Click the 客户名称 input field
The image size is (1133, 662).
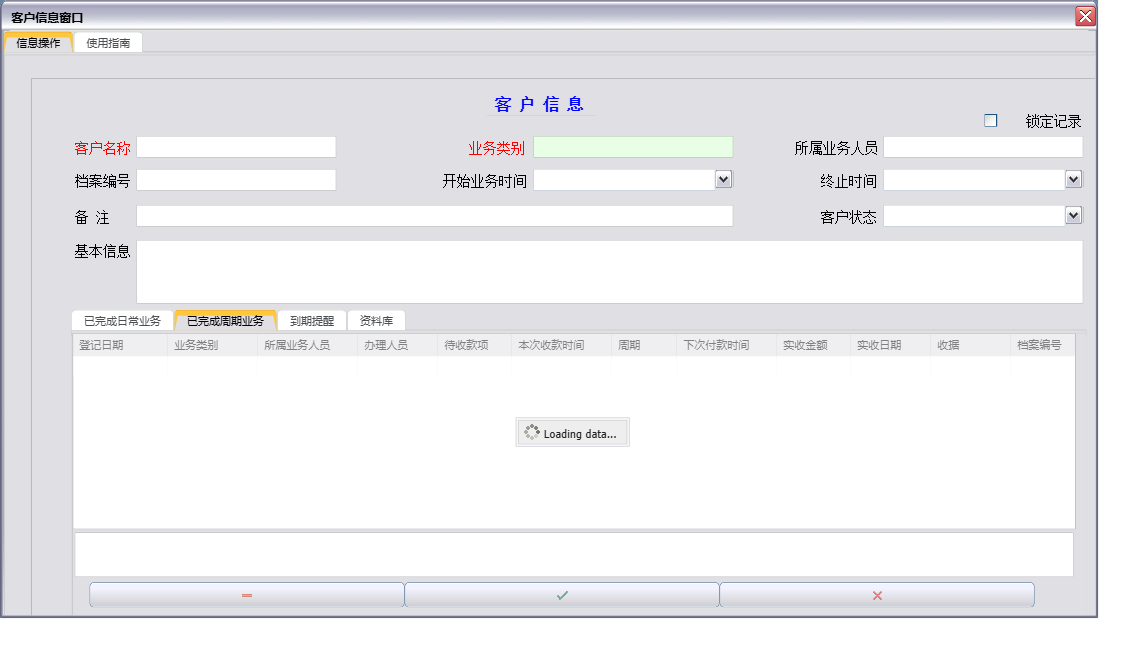pos(236,146)
